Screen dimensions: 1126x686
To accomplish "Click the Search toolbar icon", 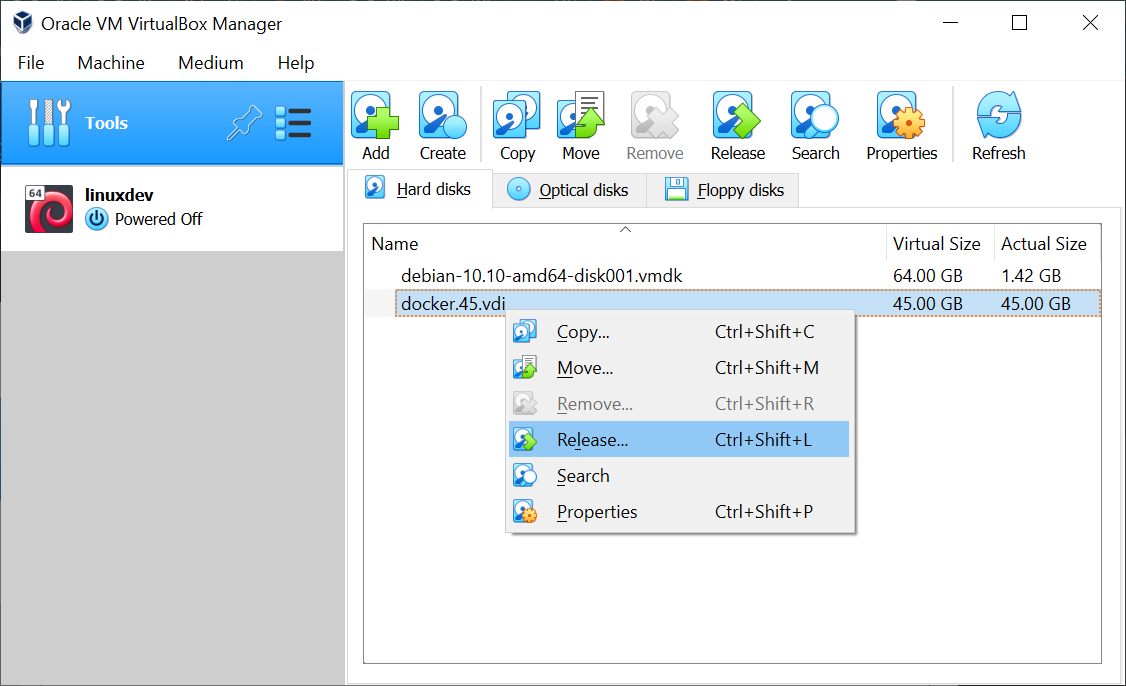I will tap(815, 116).
